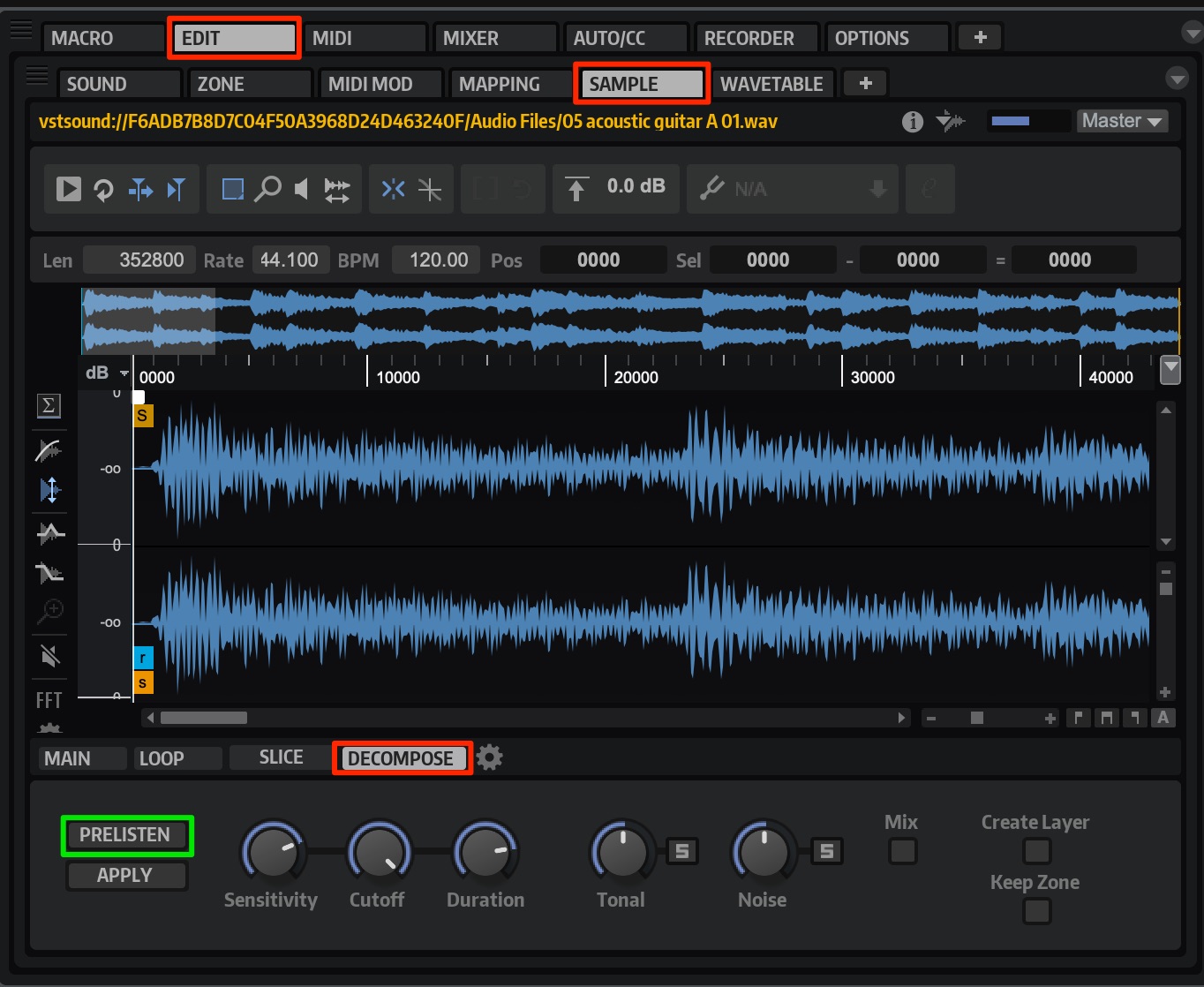Enable the Mix checkbox

[x=902, y=851]
